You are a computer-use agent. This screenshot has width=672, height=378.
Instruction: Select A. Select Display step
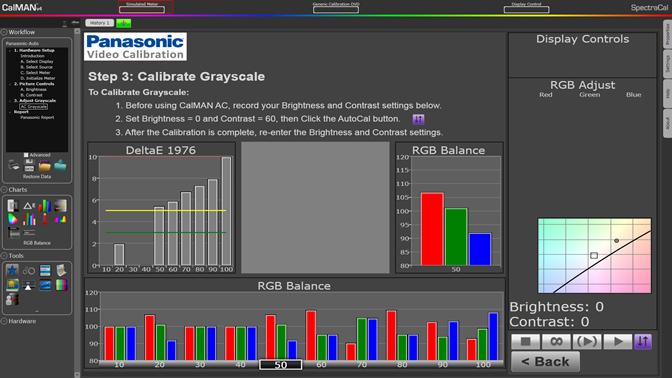tap(37, 61)
